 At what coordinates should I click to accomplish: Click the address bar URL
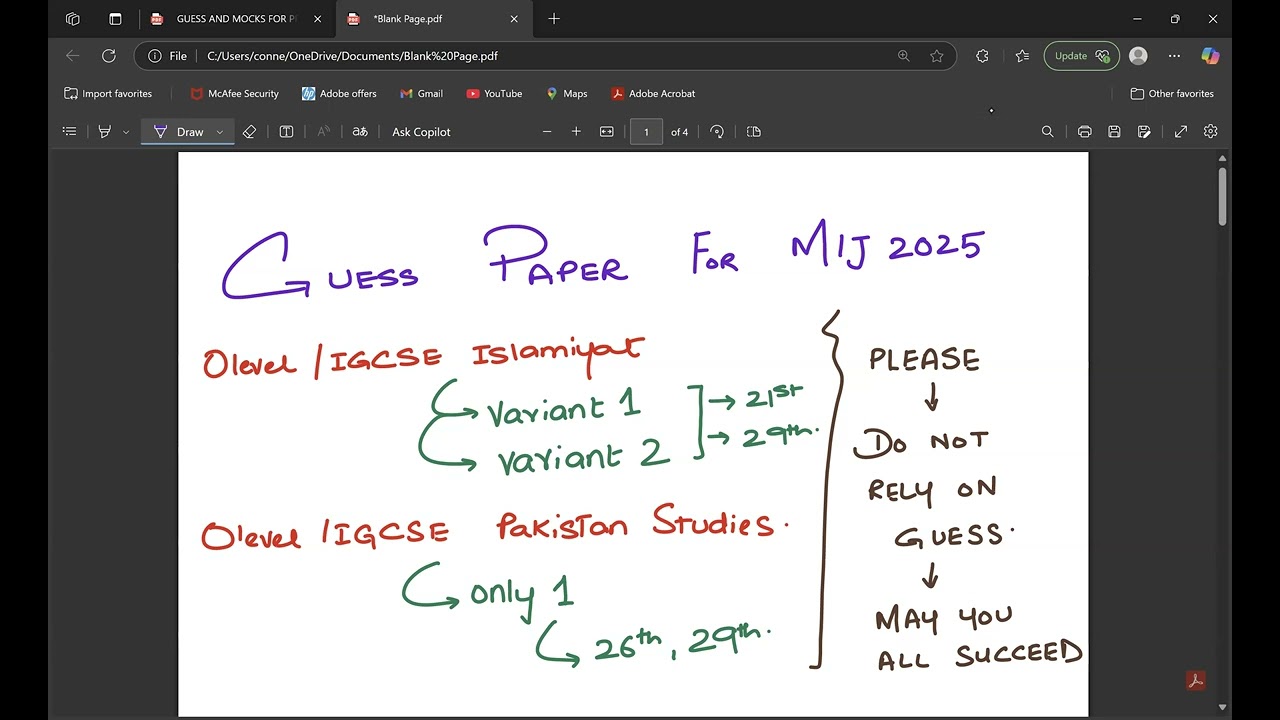(352, 56)
